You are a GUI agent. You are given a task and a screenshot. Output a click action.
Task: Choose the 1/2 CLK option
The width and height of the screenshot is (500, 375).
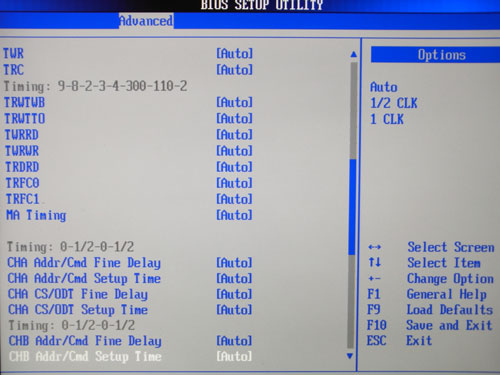coord(394,103)
